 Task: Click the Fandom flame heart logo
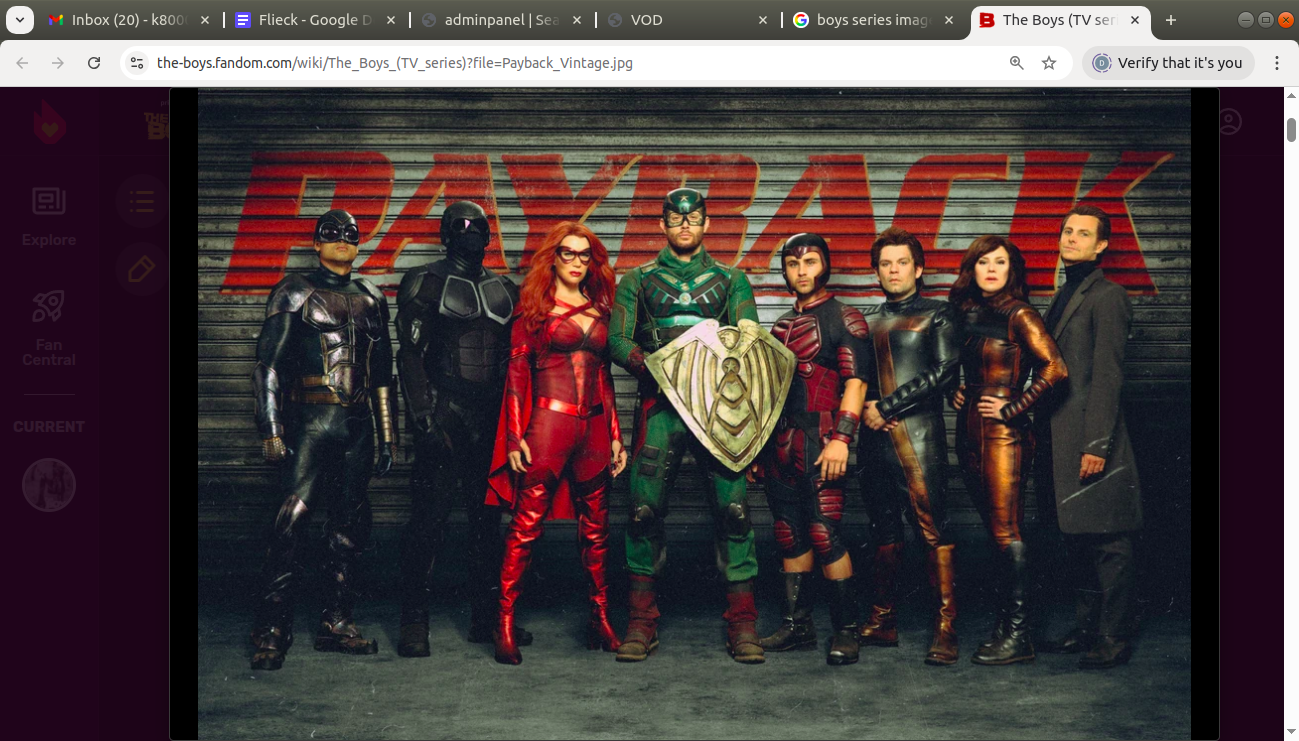point(49,121)
